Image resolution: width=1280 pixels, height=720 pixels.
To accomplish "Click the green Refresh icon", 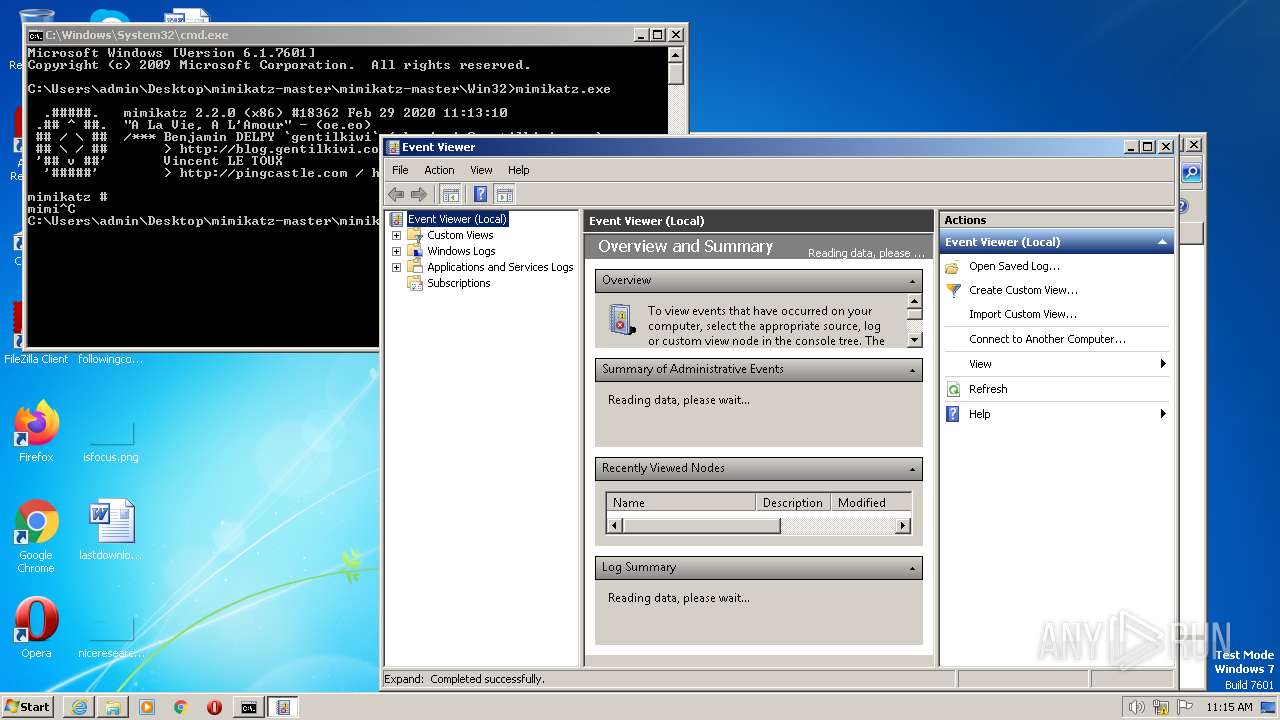I will tap(953, 389).
